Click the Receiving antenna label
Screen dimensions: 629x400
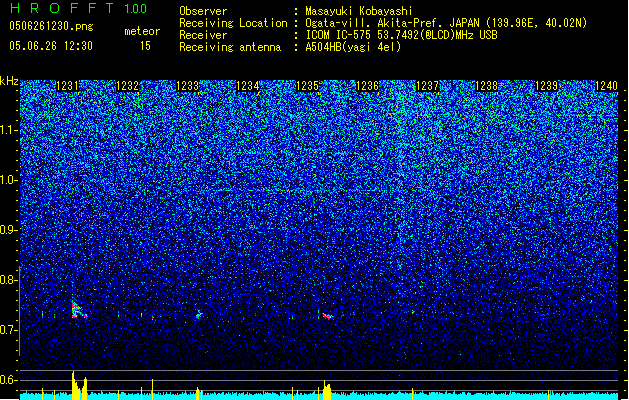click(230, 47)
